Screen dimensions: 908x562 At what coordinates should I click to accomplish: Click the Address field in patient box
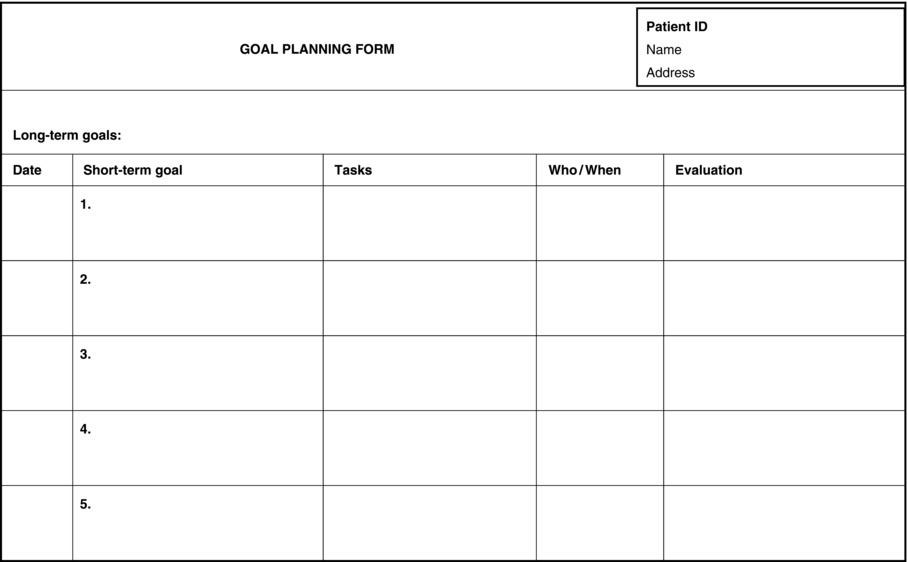tap(670, 73)
